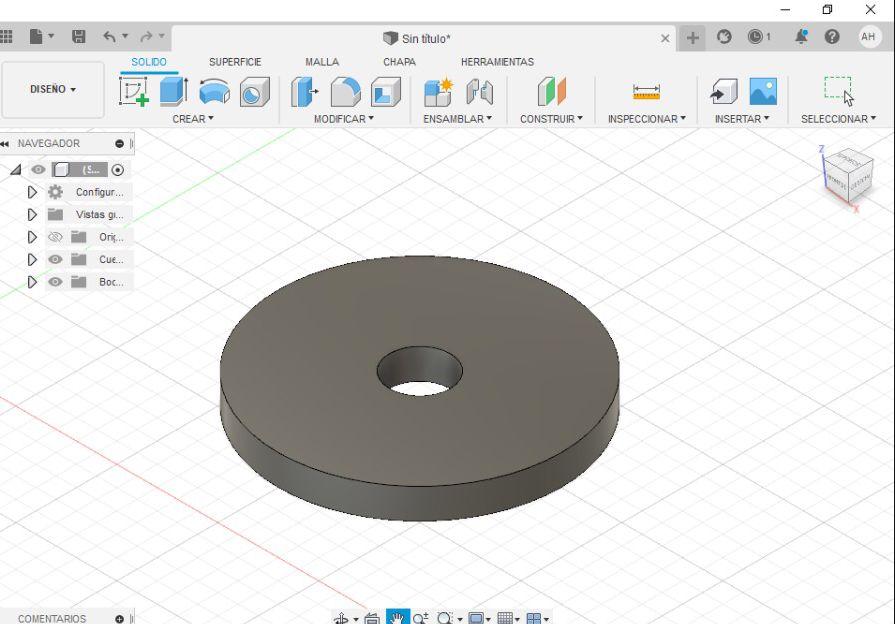Switch to the CHAPA tab

point(400,62)
